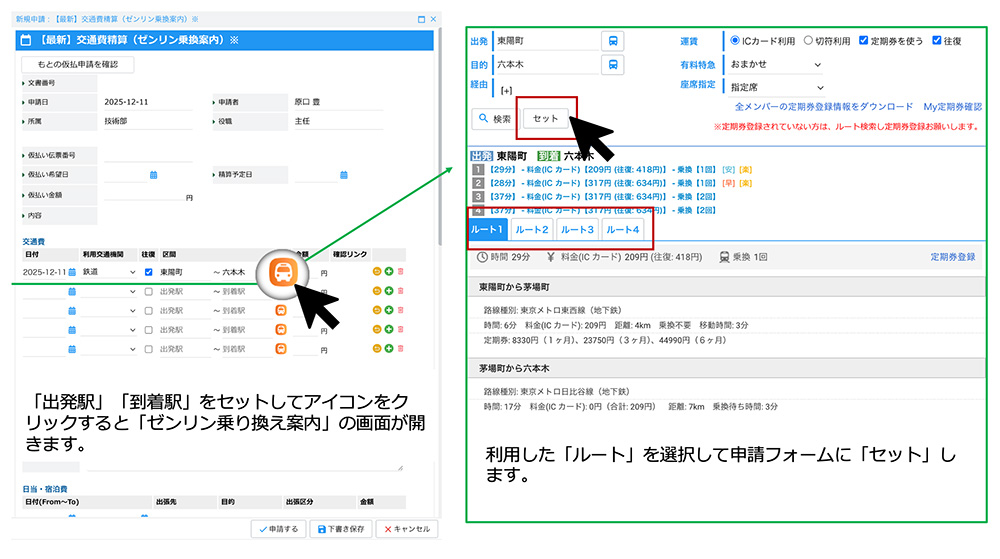
Task: Switch to the ルート2 tab
Action: [x=532, y=230]
